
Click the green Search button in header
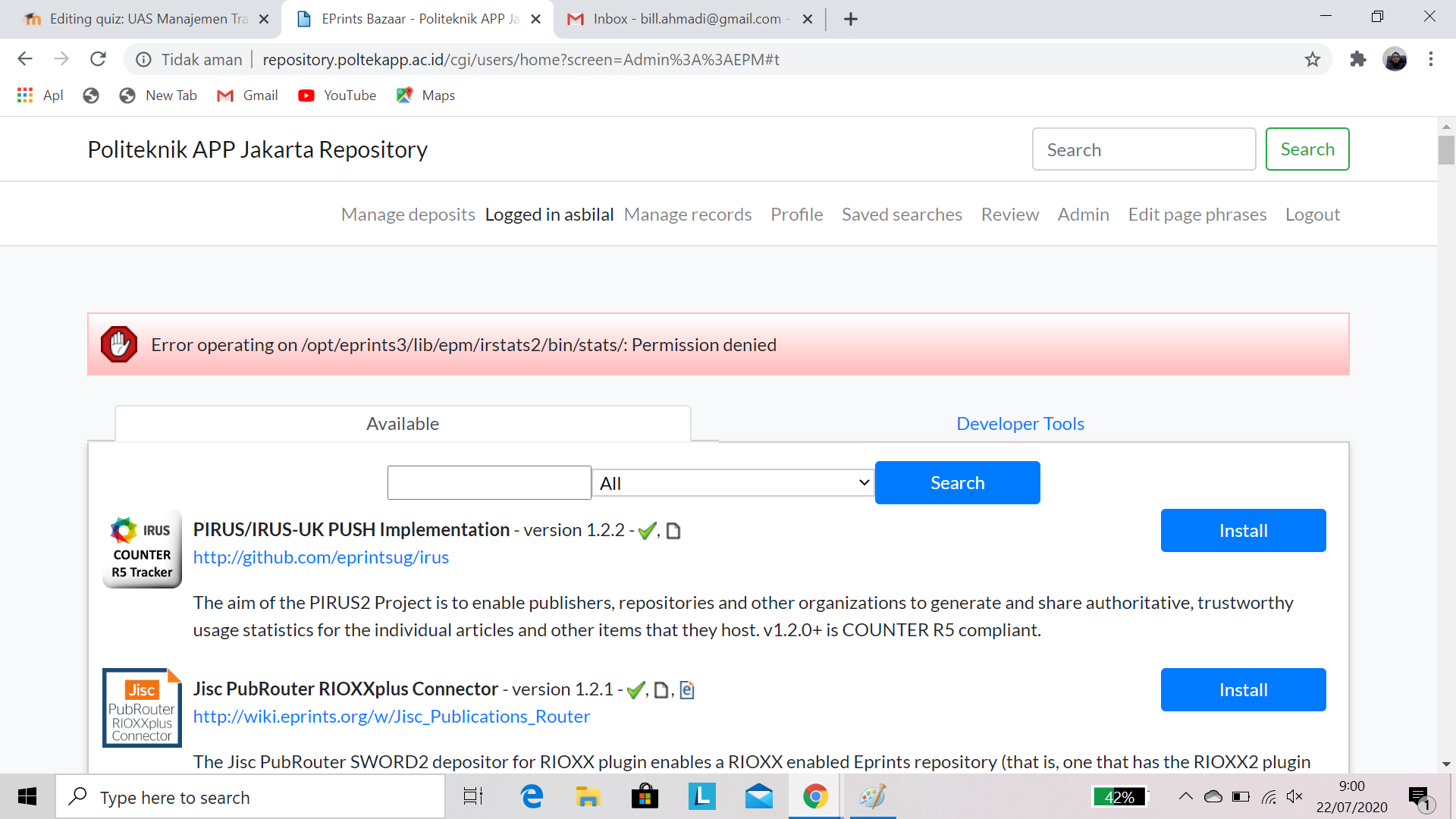point(1307,149)
